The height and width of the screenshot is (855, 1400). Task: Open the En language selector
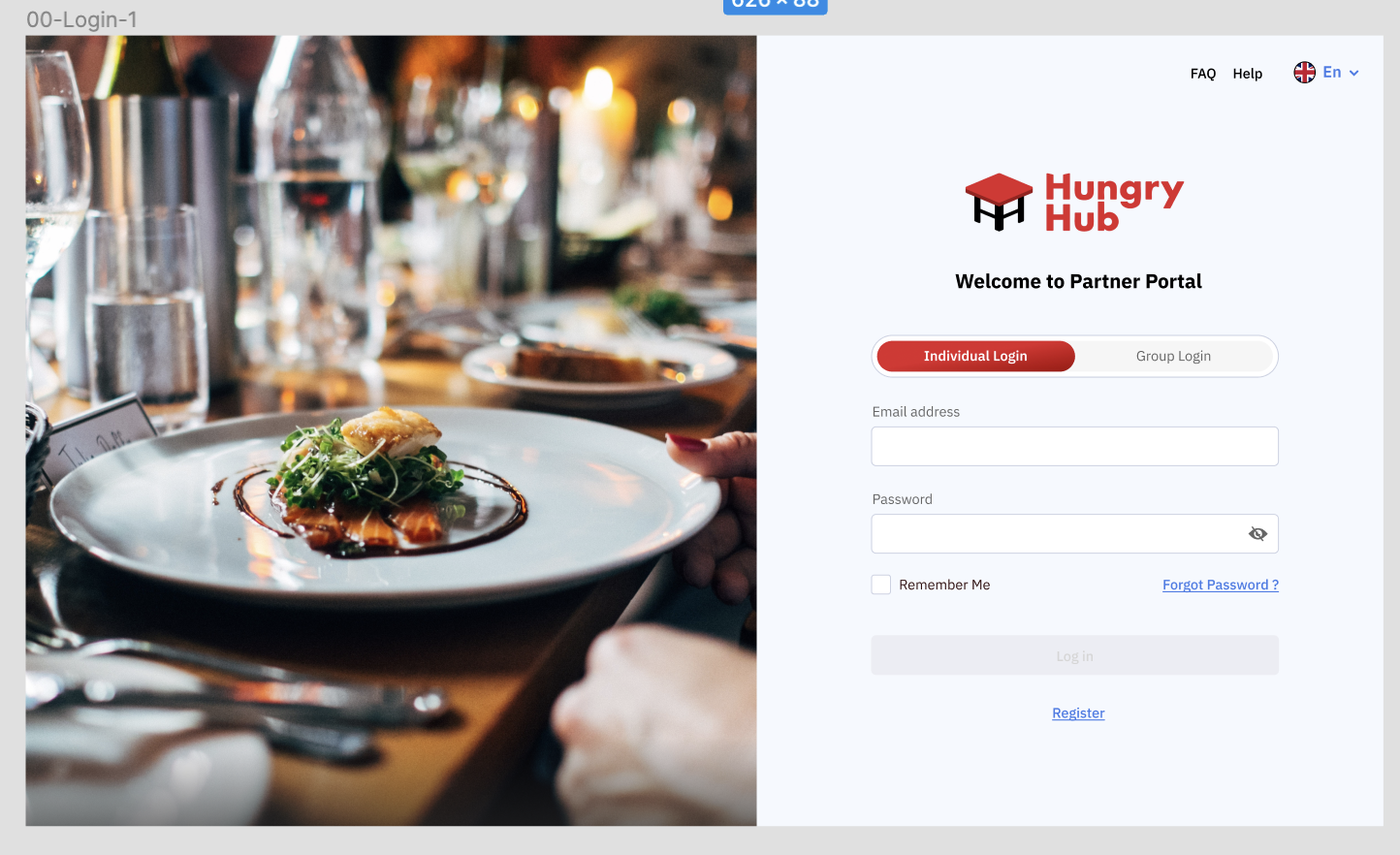click(1332, 73)
